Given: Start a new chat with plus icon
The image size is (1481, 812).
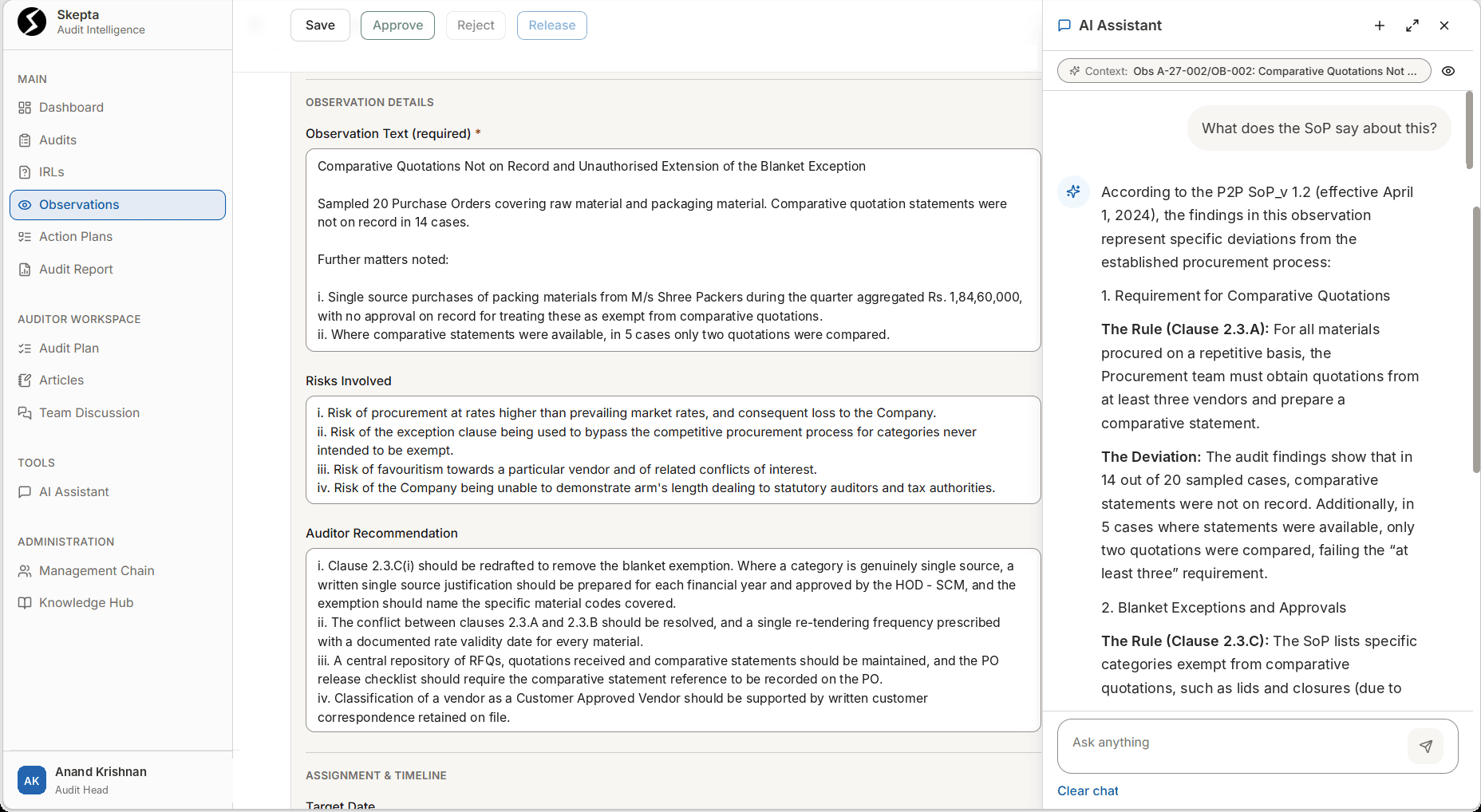Looking at the screenshot, I should (x=1380, y=26).
